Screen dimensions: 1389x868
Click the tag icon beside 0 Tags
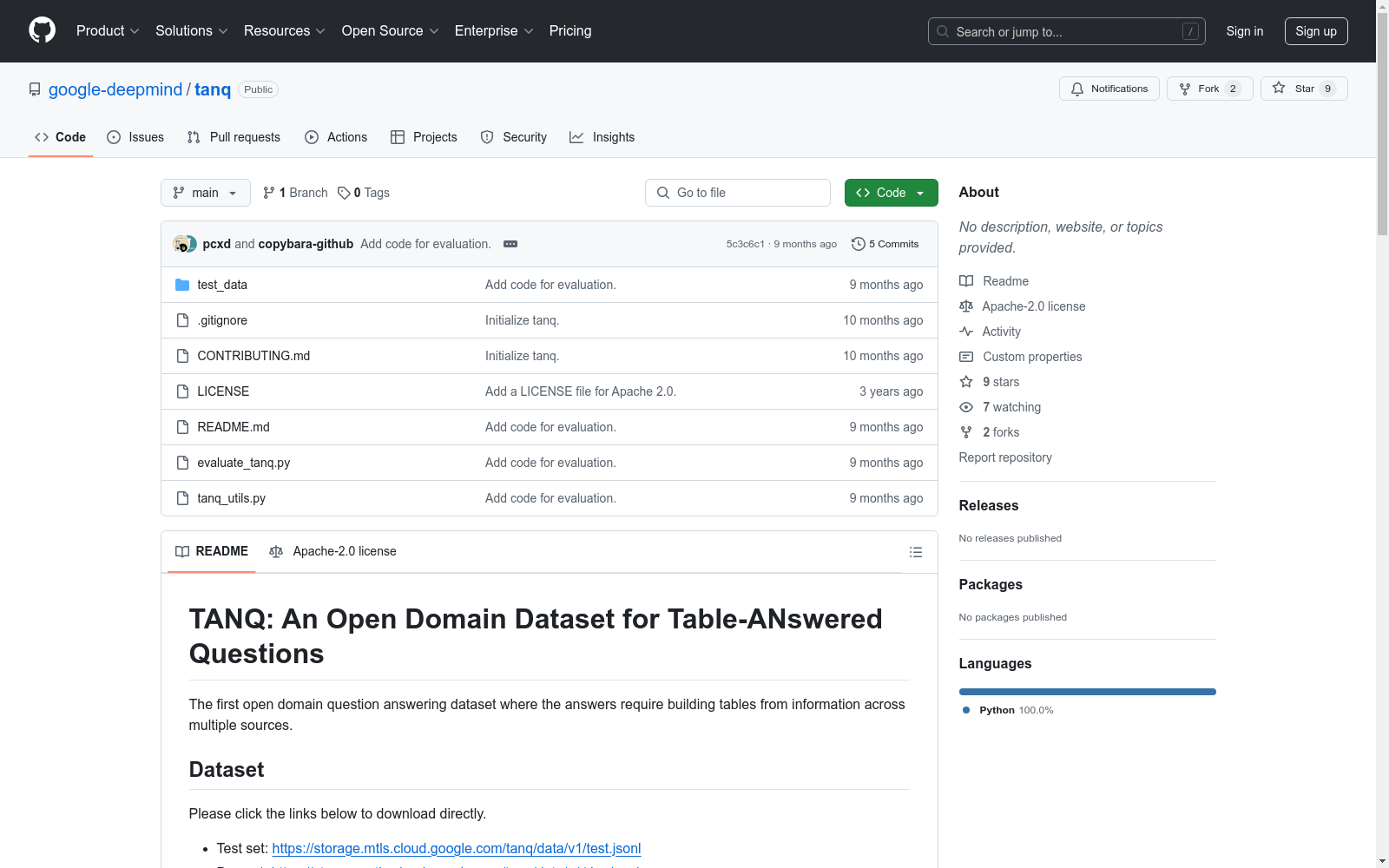coord(344,193)
